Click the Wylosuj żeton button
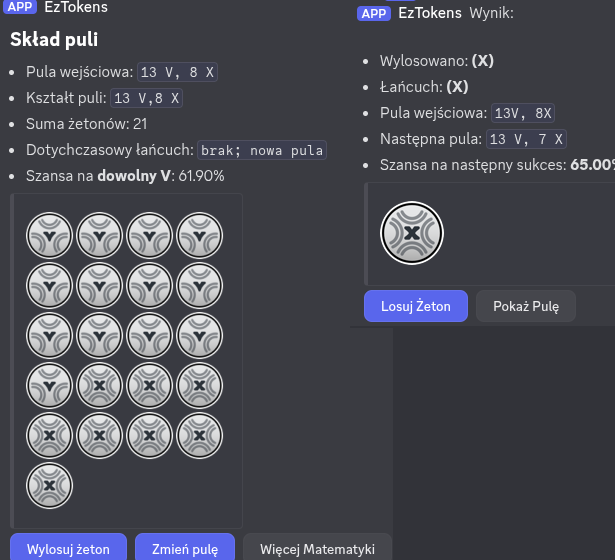Viewport: 615px width, 560px height. 68,548
